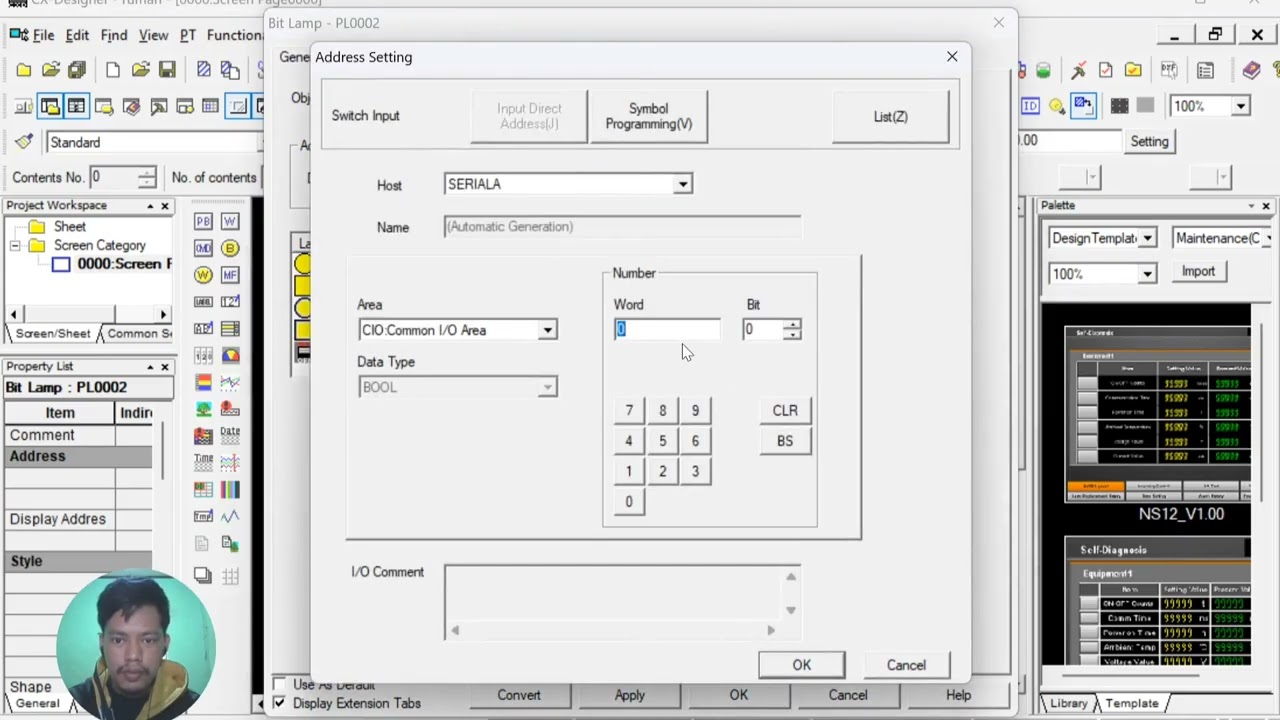1280x720 pixels.
Task: Toggle the Use As Default checkbox
Action: 279,684
